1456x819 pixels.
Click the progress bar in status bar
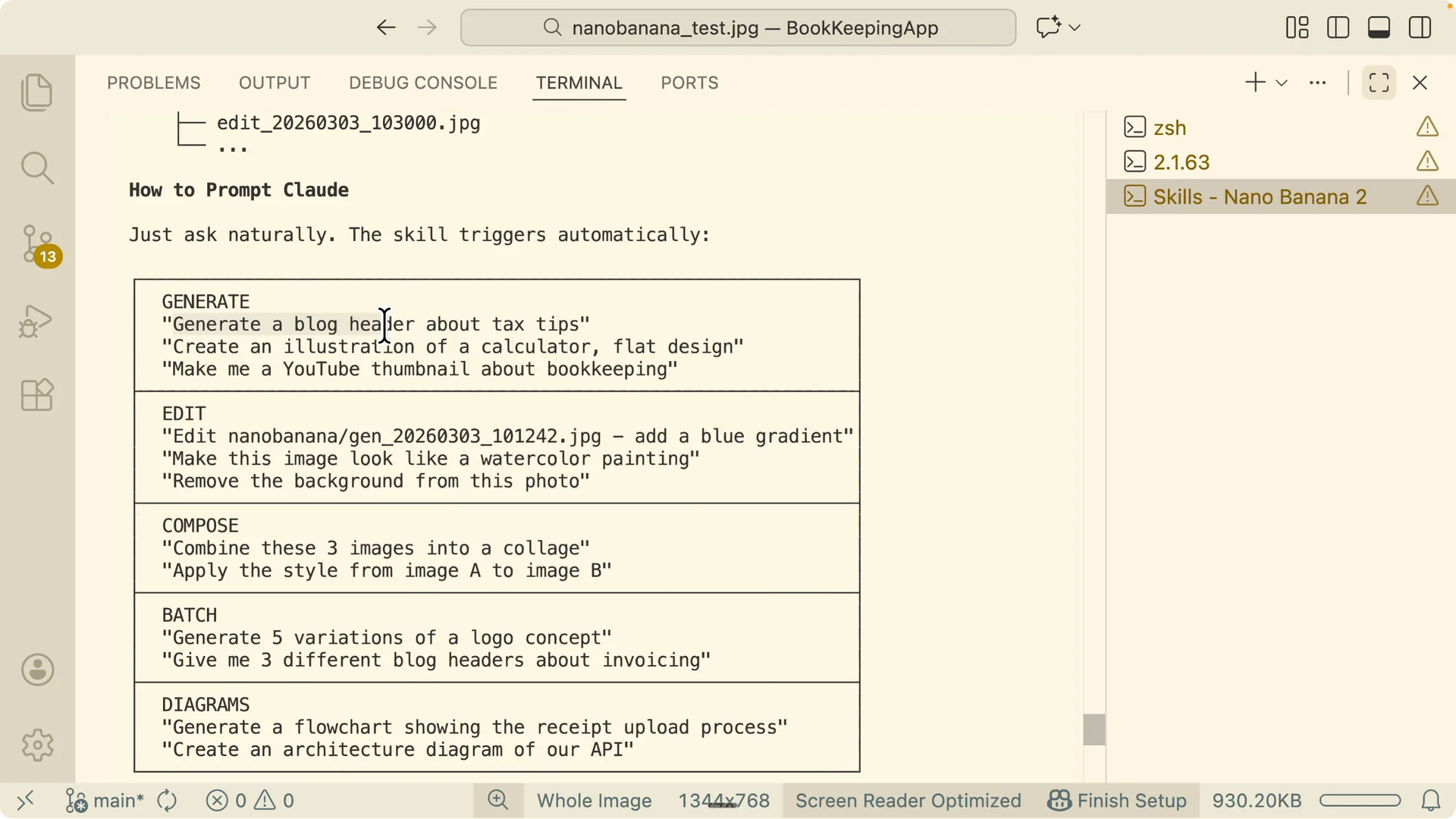pyautogui.click(x=1360, y=800)
